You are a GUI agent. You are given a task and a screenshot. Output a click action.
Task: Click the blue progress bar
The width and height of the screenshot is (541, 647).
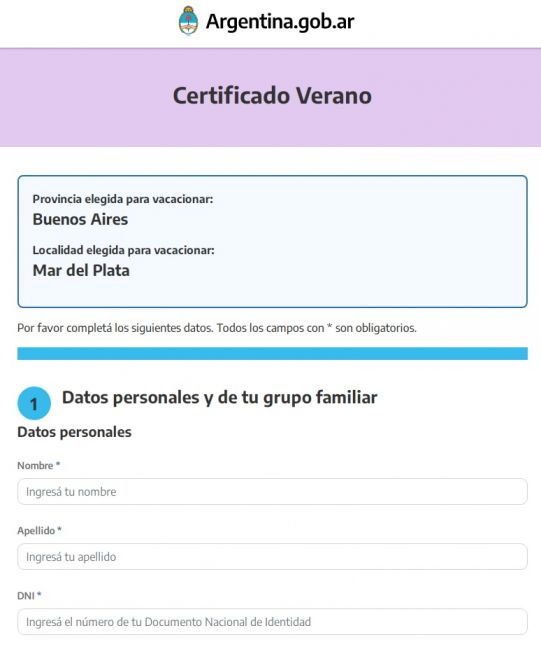click(x=272, y=354)
